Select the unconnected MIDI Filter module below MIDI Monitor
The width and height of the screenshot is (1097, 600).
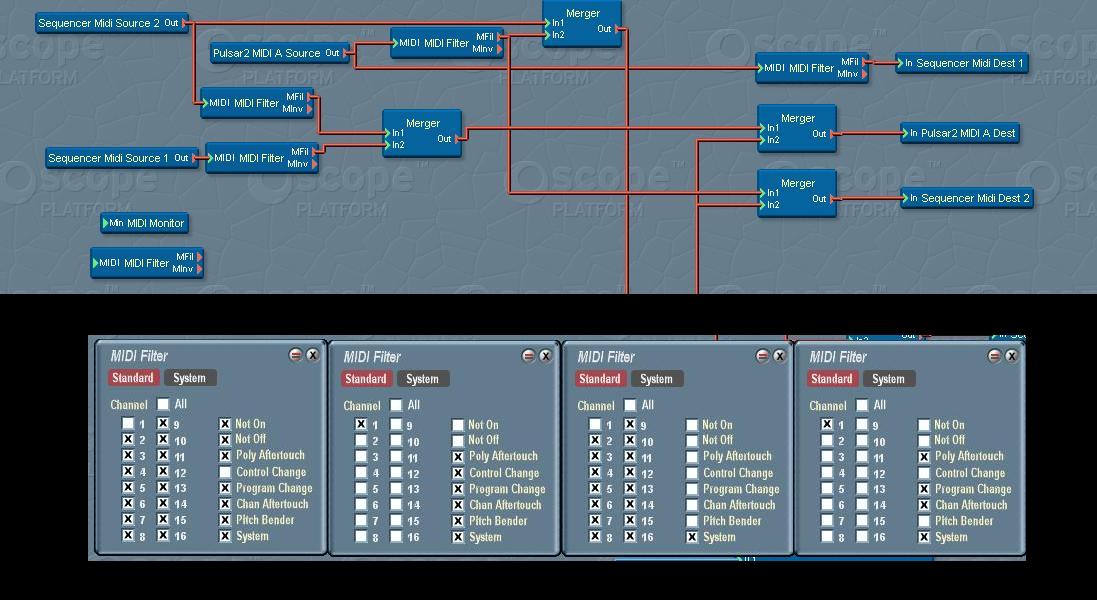[x=147, y=263]
